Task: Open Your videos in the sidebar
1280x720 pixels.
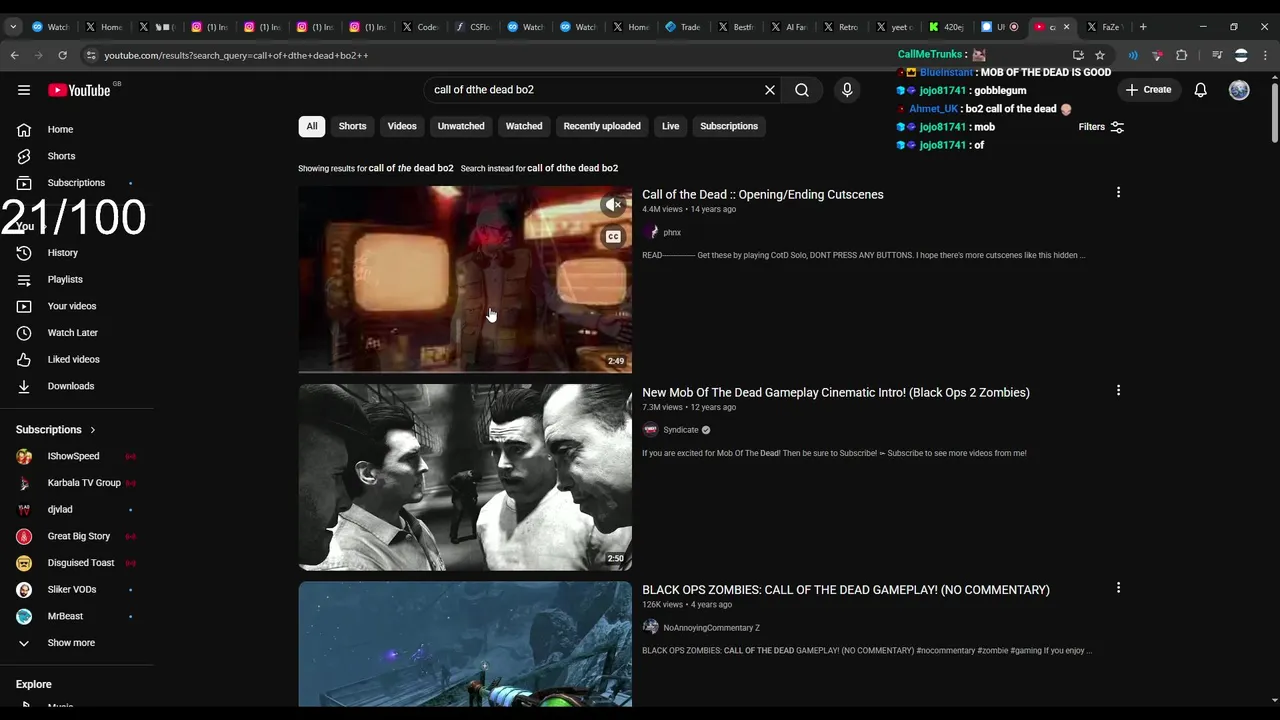Action: click(72, 306)
